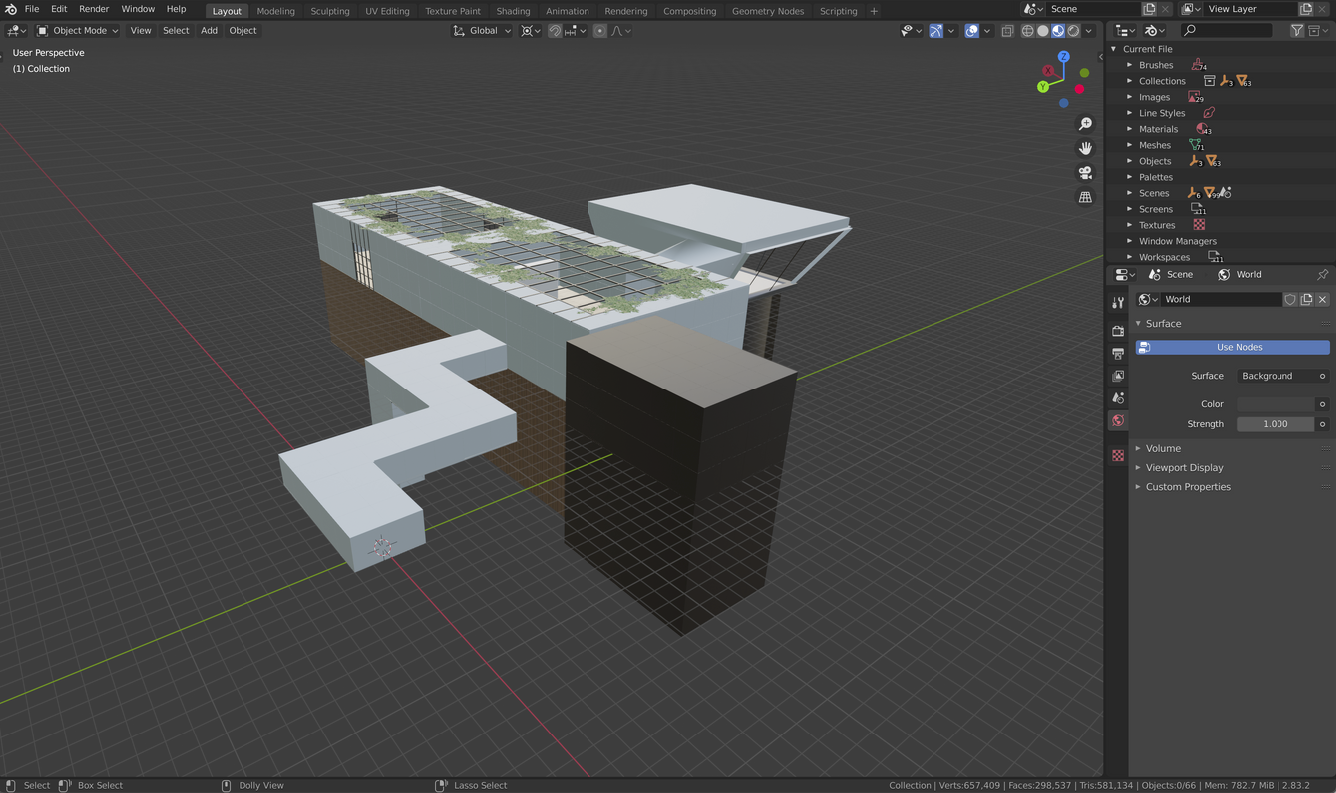
Task: Click the outliner search field
Action: (1230, 31)
